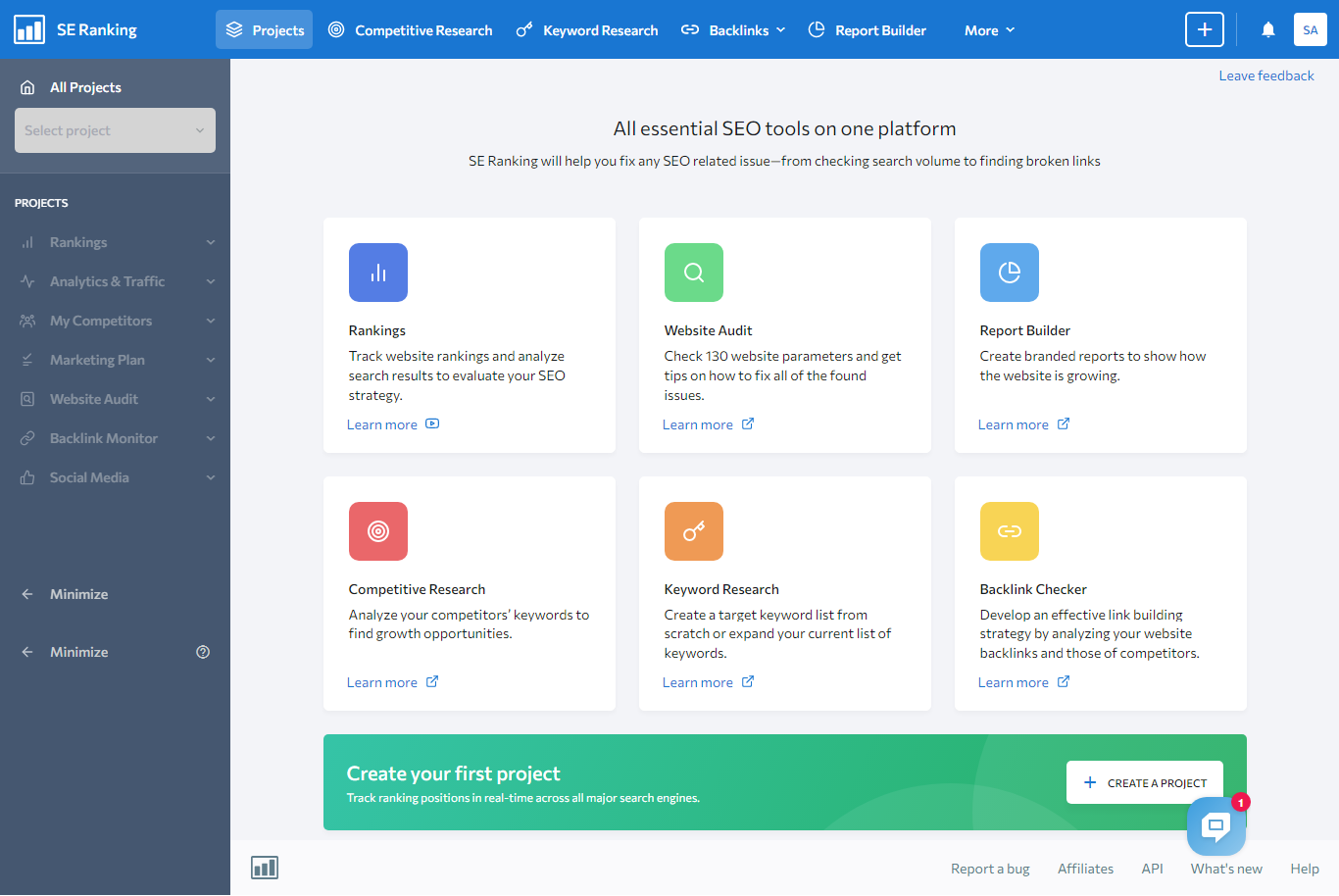1339x896 pixels.
Task: Click the green Website Audit card icon
Action: click(694, 273)
